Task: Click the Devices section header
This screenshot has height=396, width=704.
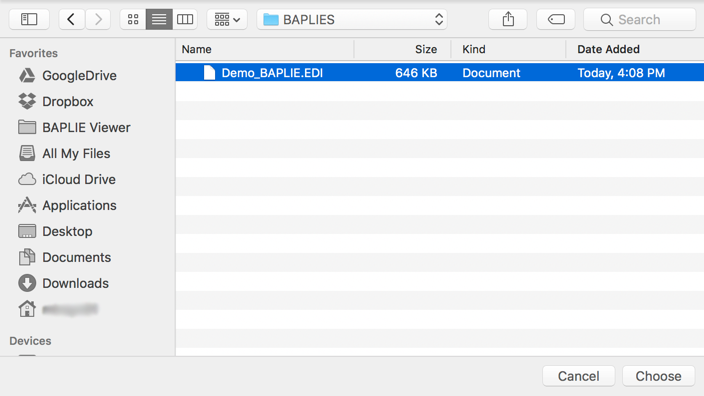Action: 30,341
